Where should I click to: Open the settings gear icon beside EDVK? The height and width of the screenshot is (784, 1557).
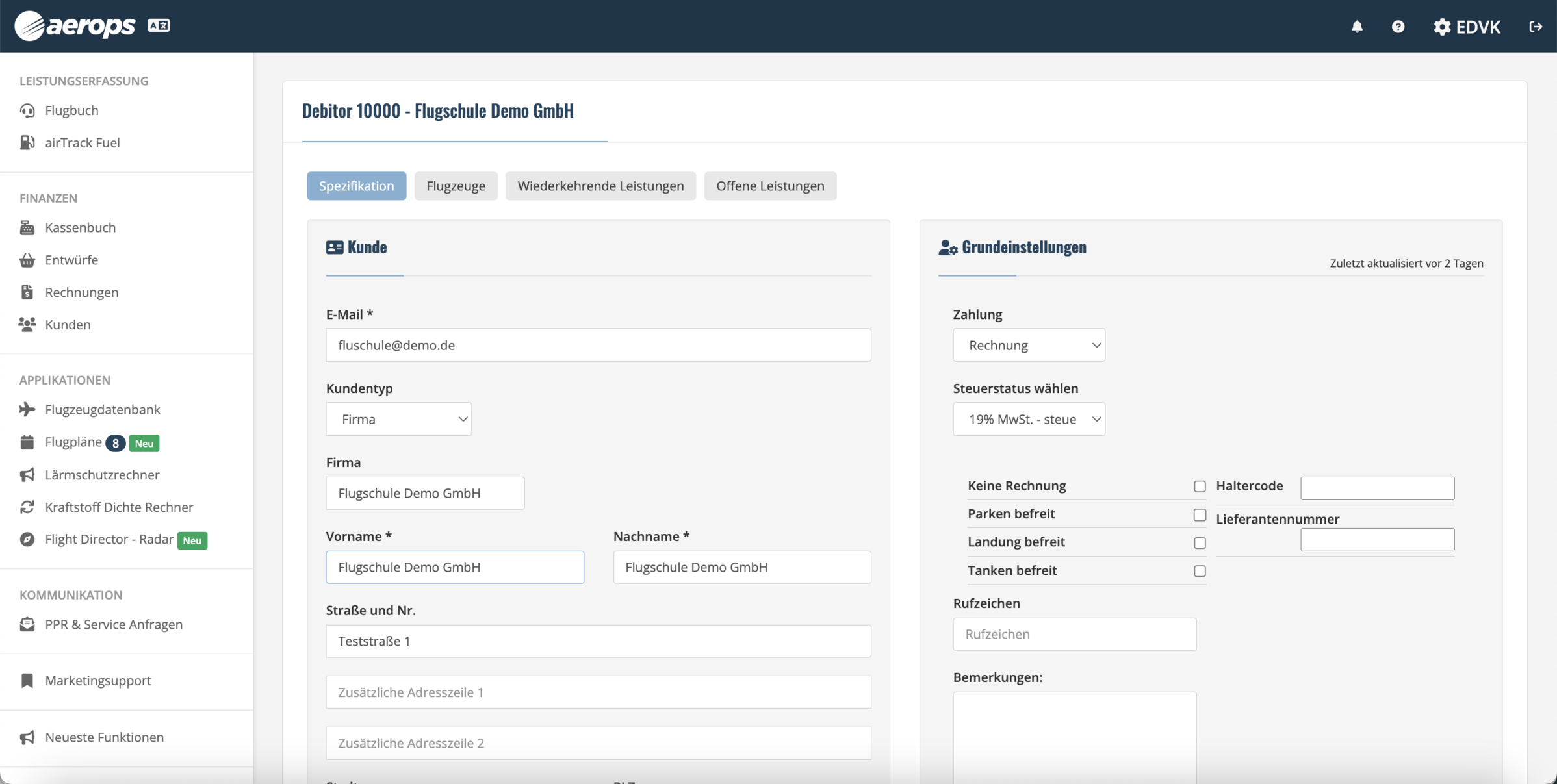(x=1442, y=27)
